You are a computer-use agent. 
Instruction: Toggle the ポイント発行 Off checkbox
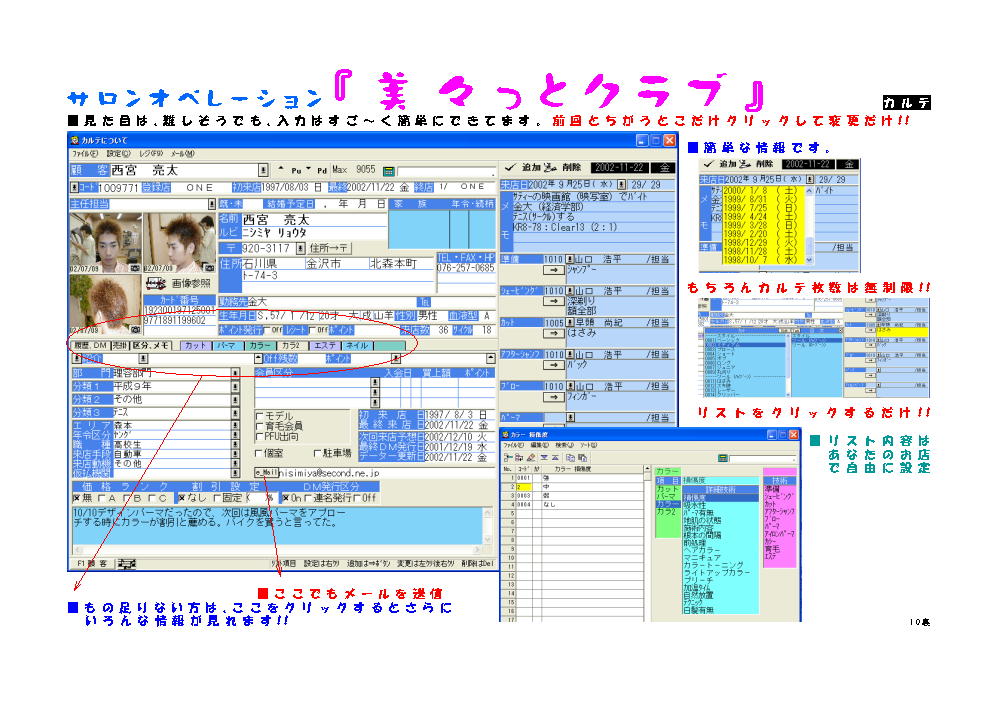268,330
